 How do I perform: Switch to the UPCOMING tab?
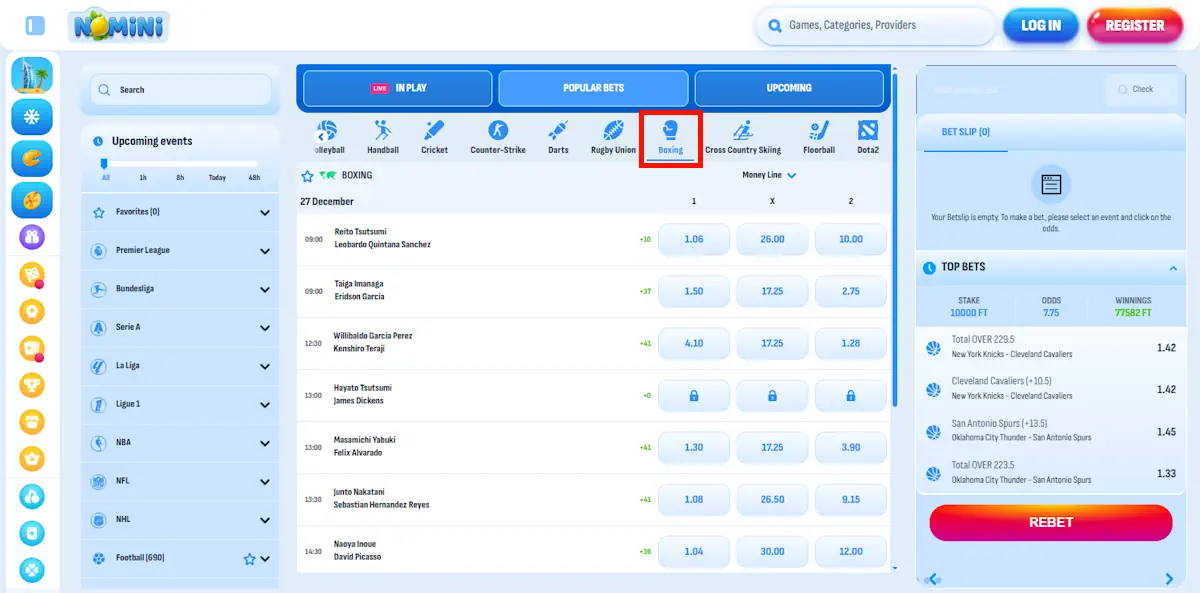pyautogui.click(x=789, y=88)
